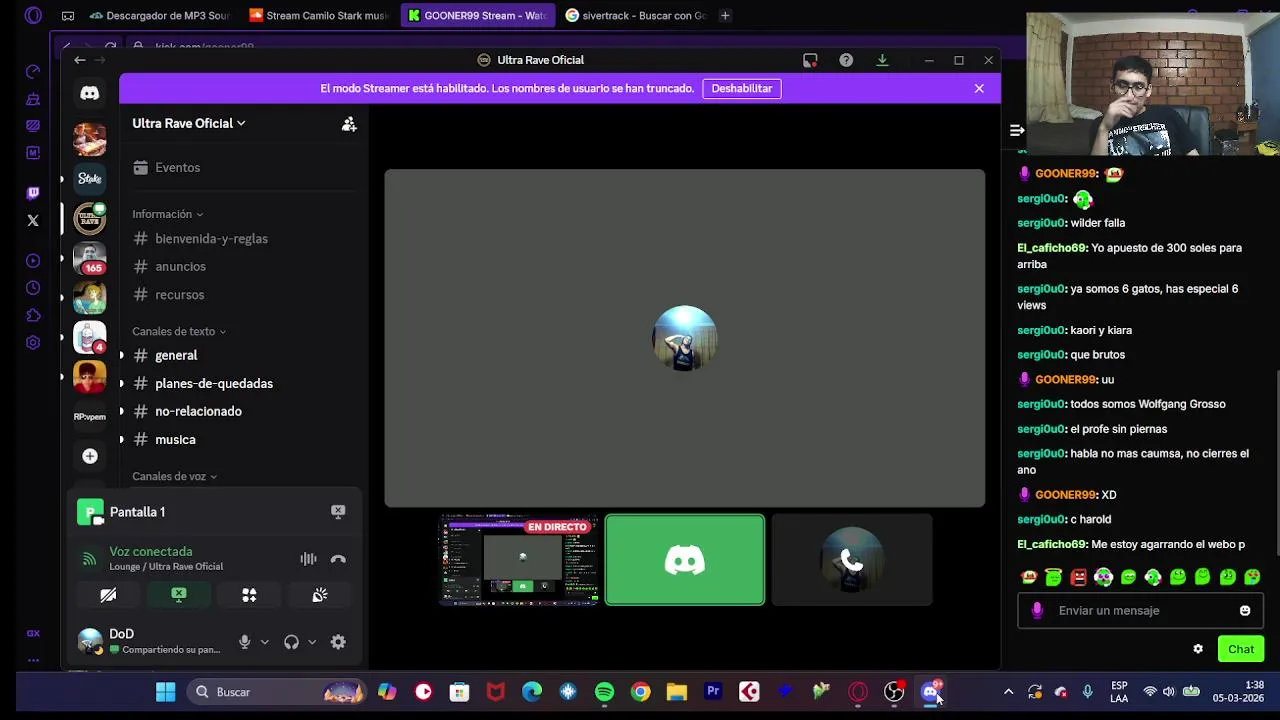The height and width of the screenshot is (720, 1280).
Task: Go back with Discord titlebar arrow
Action: click(x=80, y=60)
